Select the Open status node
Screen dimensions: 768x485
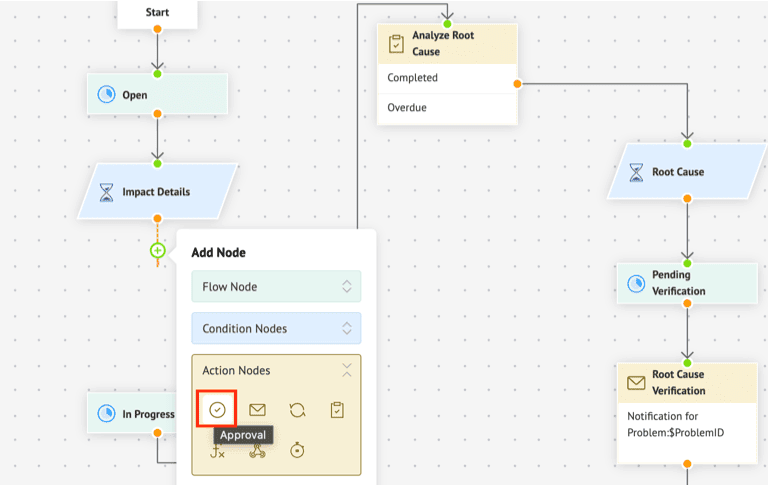(x=157, y=94)
